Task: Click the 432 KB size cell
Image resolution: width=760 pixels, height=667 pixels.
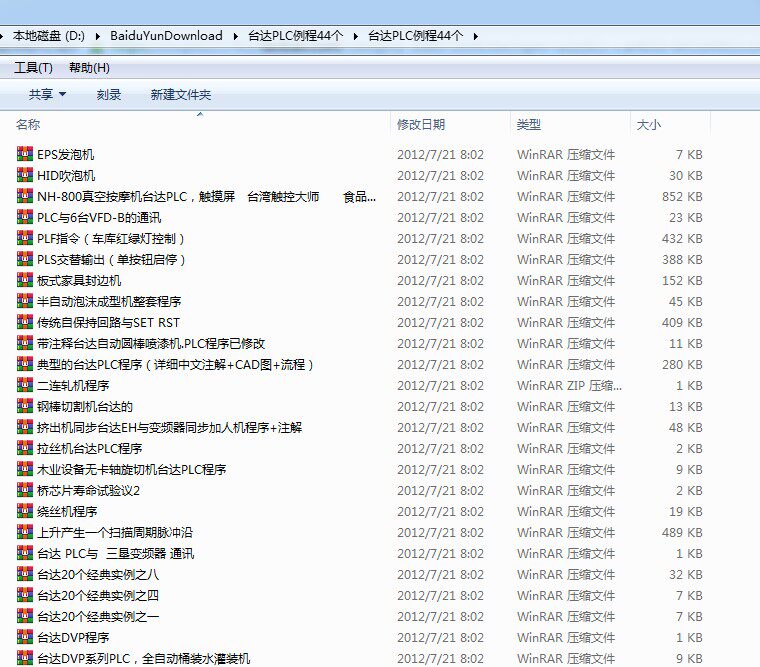Action: coord(682,238)
